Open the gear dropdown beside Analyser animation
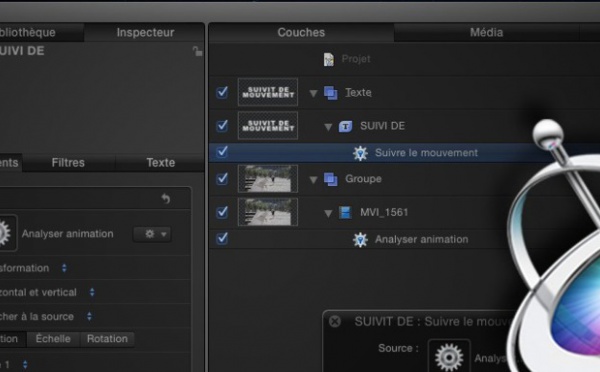 tap(152, 234)
